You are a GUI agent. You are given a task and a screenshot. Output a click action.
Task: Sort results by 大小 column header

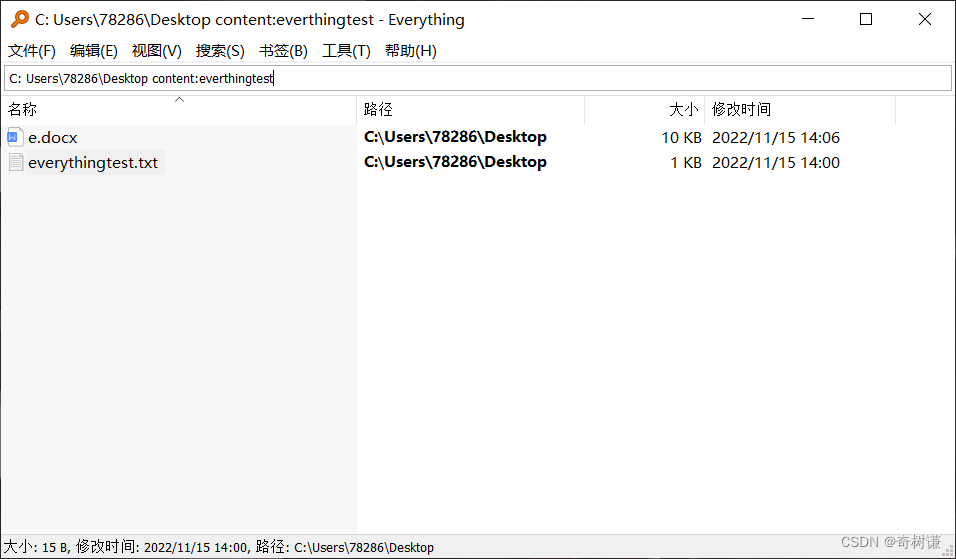644,110
